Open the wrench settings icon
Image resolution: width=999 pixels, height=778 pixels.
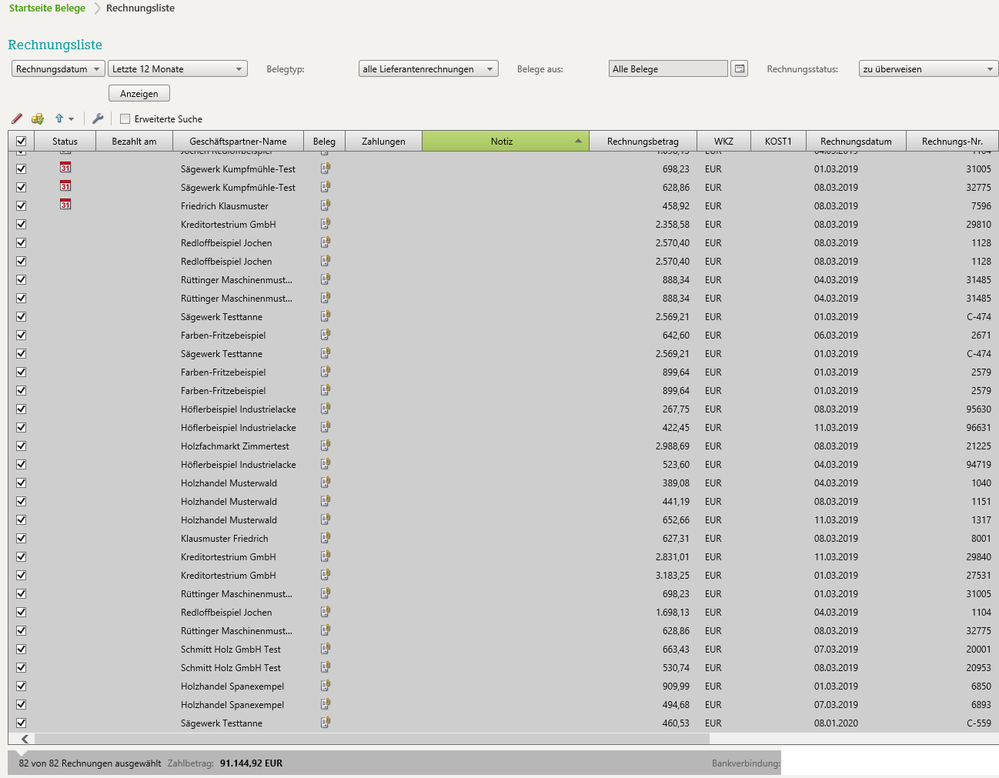pyautogui.click(x=98, y=119)
